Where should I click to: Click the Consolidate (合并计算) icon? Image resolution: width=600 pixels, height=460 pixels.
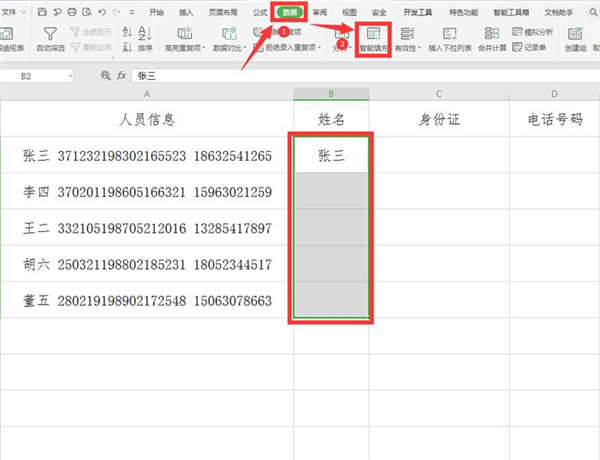coord(491,35)
